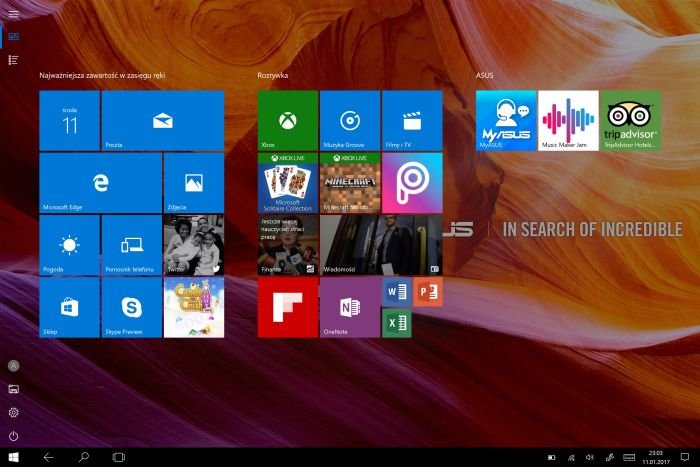Screen dimensions: 700x467
Task: Open TripAdvisor Hotels tile
Action: (x=630, y=121)
